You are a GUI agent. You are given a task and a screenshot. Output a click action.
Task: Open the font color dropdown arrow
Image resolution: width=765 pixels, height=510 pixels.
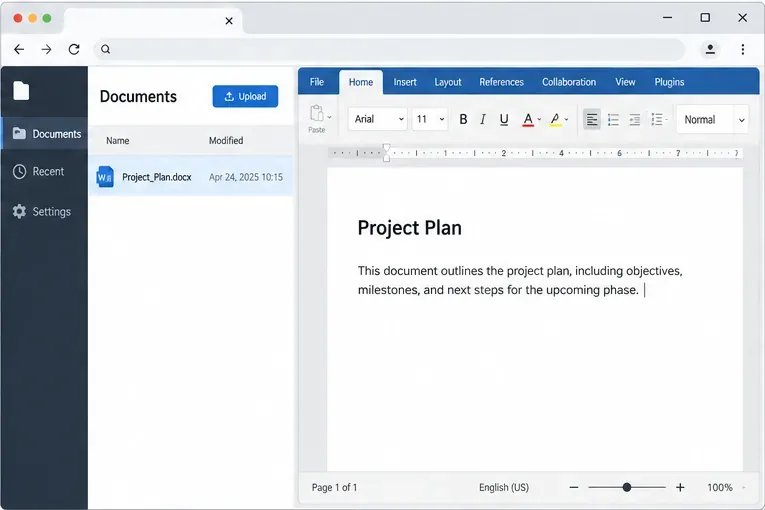click(x=539, y=119)
